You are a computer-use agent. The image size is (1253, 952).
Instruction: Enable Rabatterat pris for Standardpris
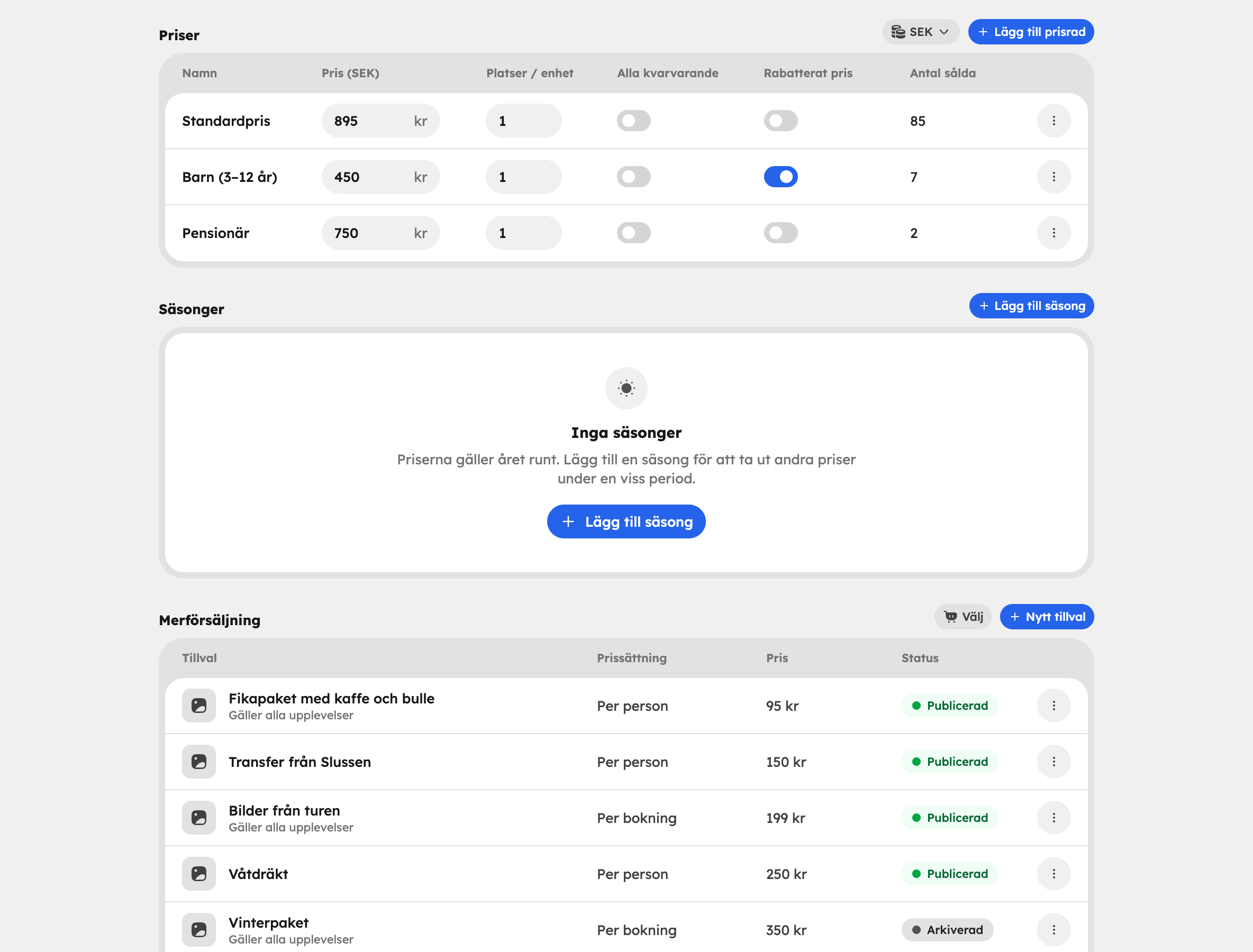pyautogui.click(x=780, y=121)
